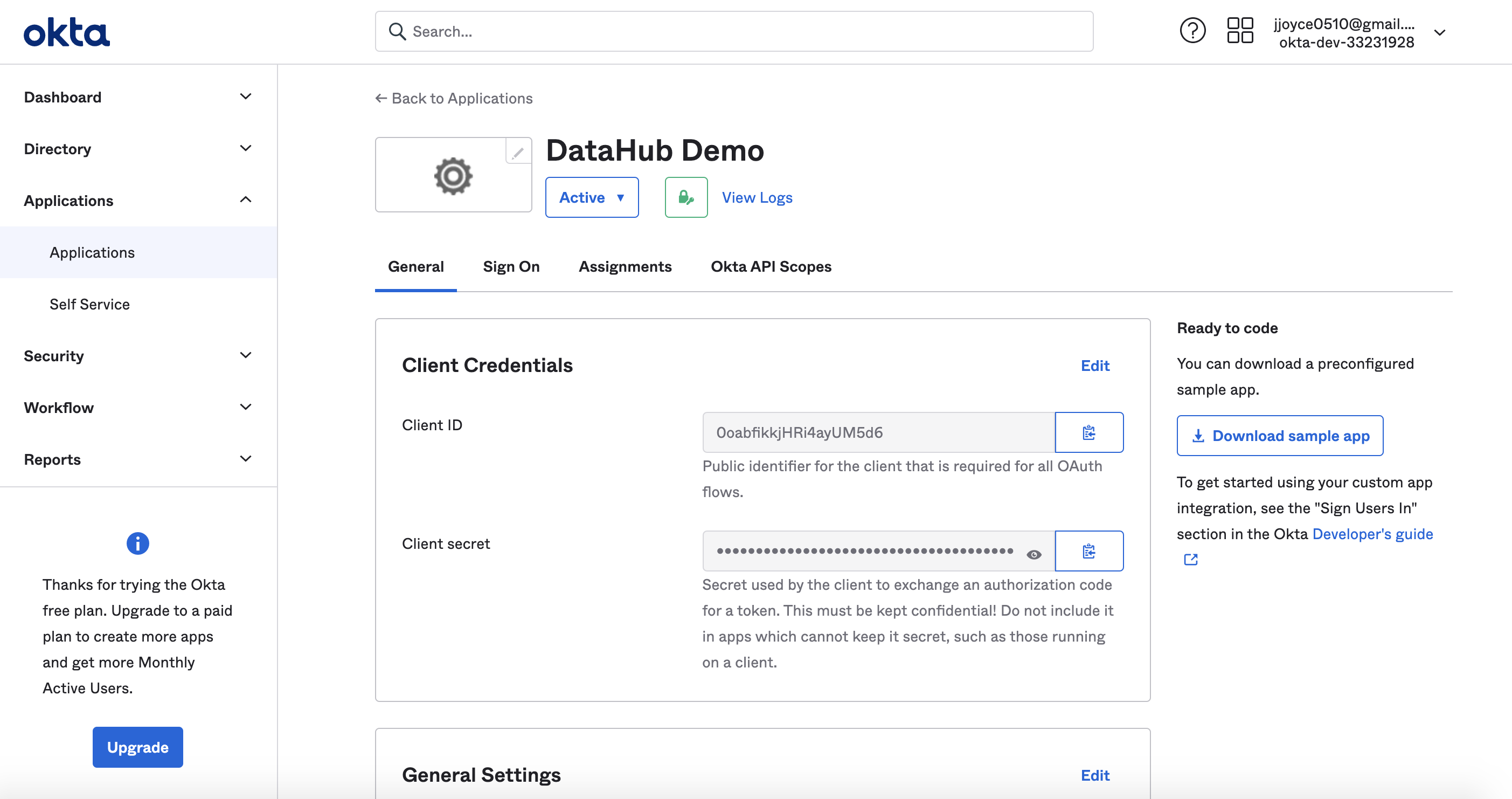Click Edit in Client Credentials
Screen dimensions: 1512x799
pyautogui.click(x=1095, y=365)
